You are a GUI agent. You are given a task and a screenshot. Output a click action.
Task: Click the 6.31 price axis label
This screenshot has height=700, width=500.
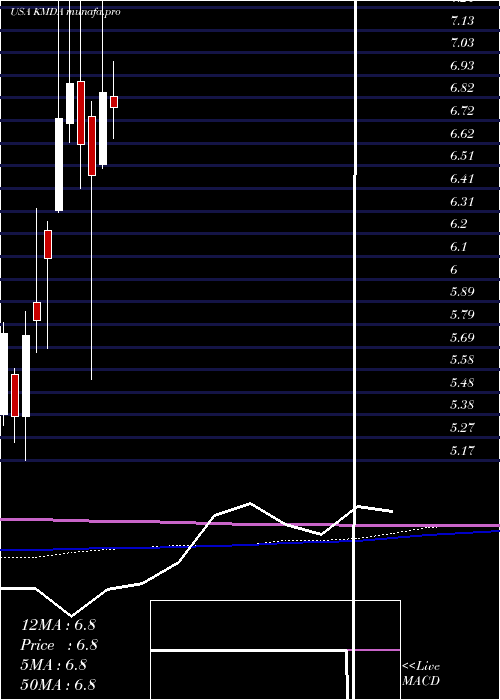[x=462, y=201]
